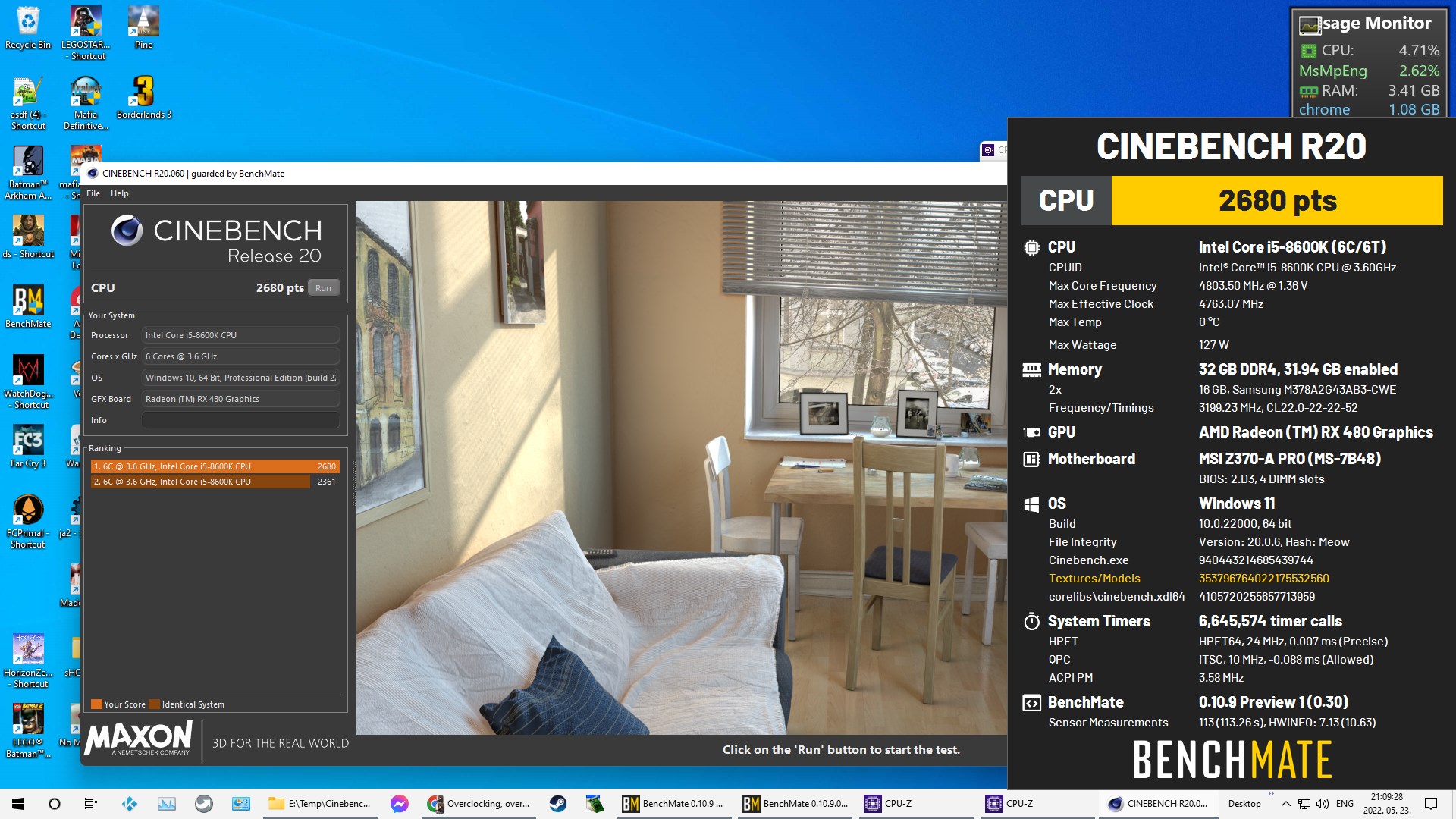Open the Recycle Bin desktop icon
The height and width of the screenshot is (819, 1456).
28,28
